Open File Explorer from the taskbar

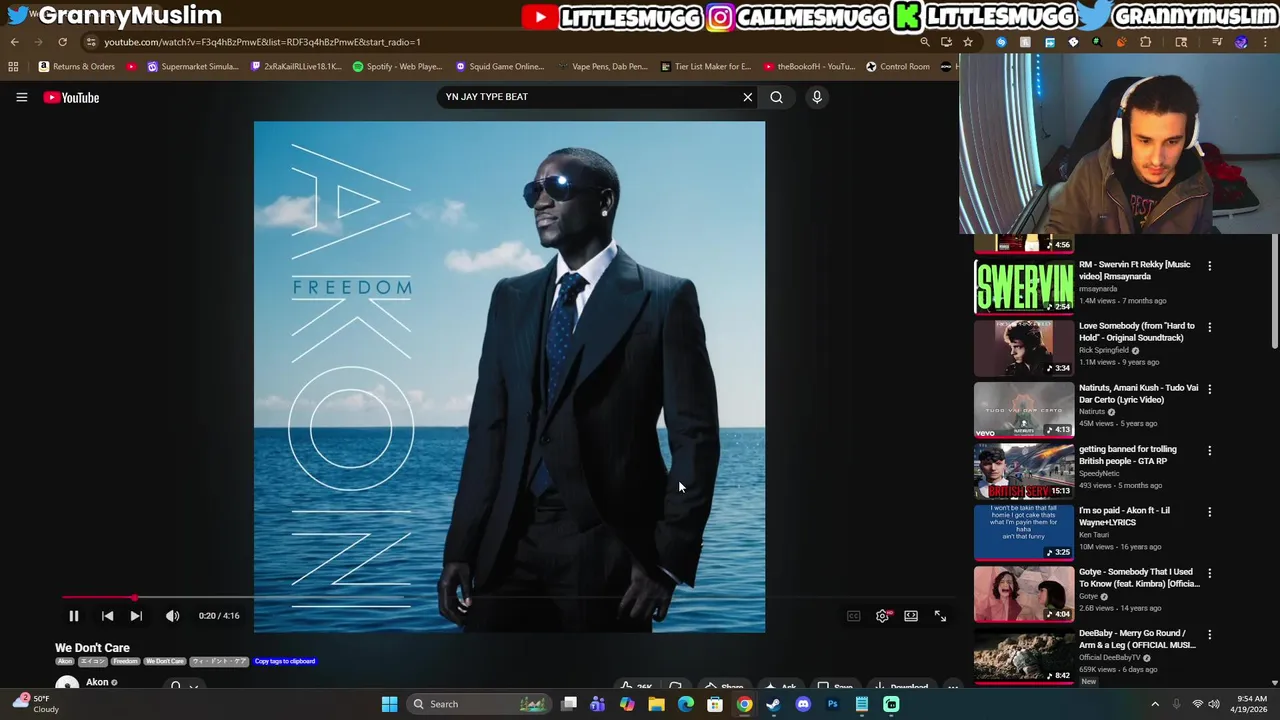point(656,704)
